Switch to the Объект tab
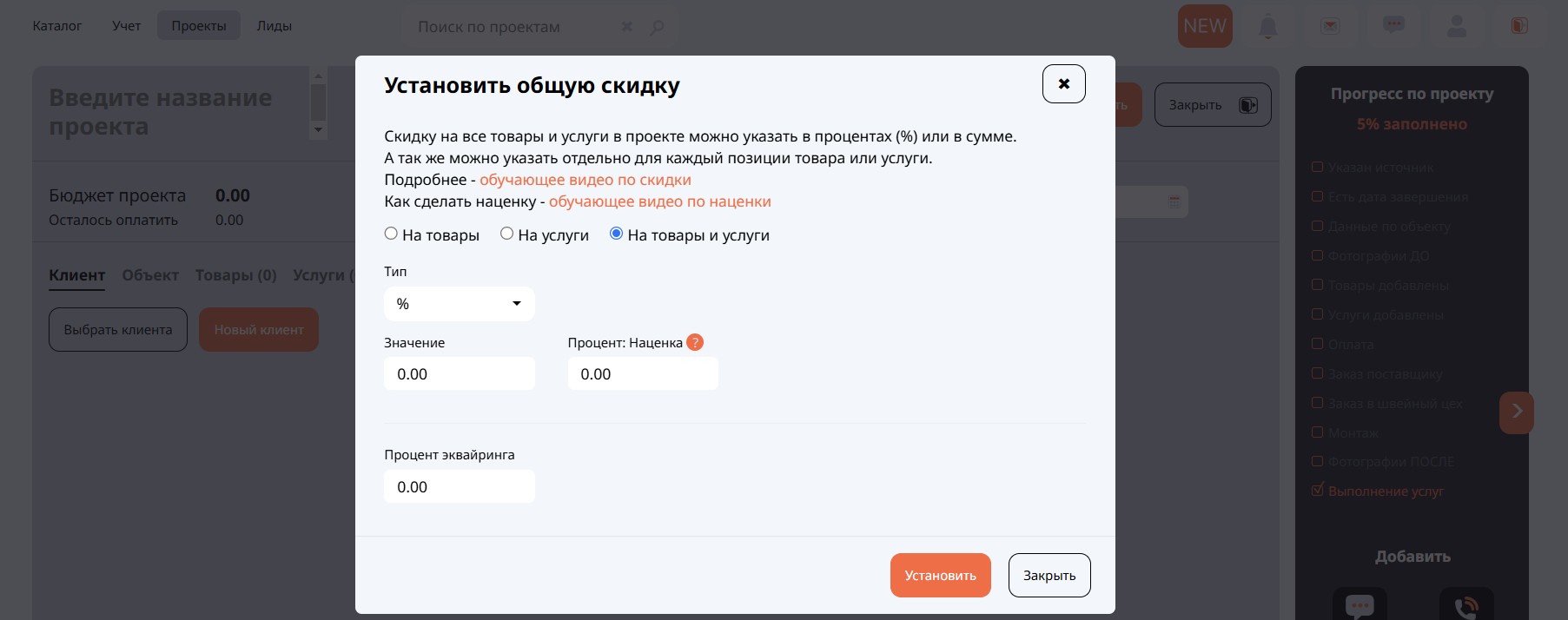 (x=149, y=275)
